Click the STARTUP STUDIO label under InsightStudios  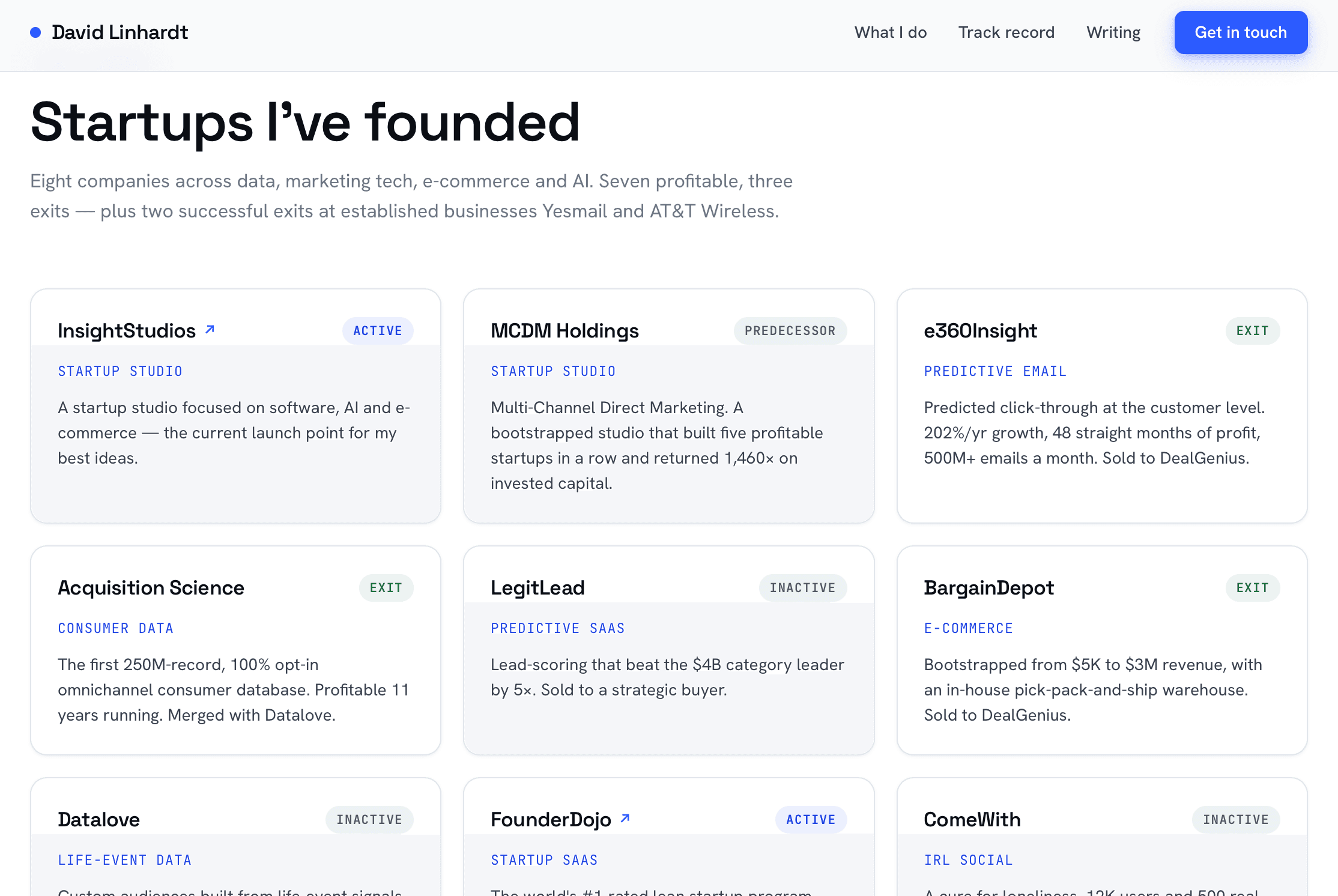tap(120, 371)
